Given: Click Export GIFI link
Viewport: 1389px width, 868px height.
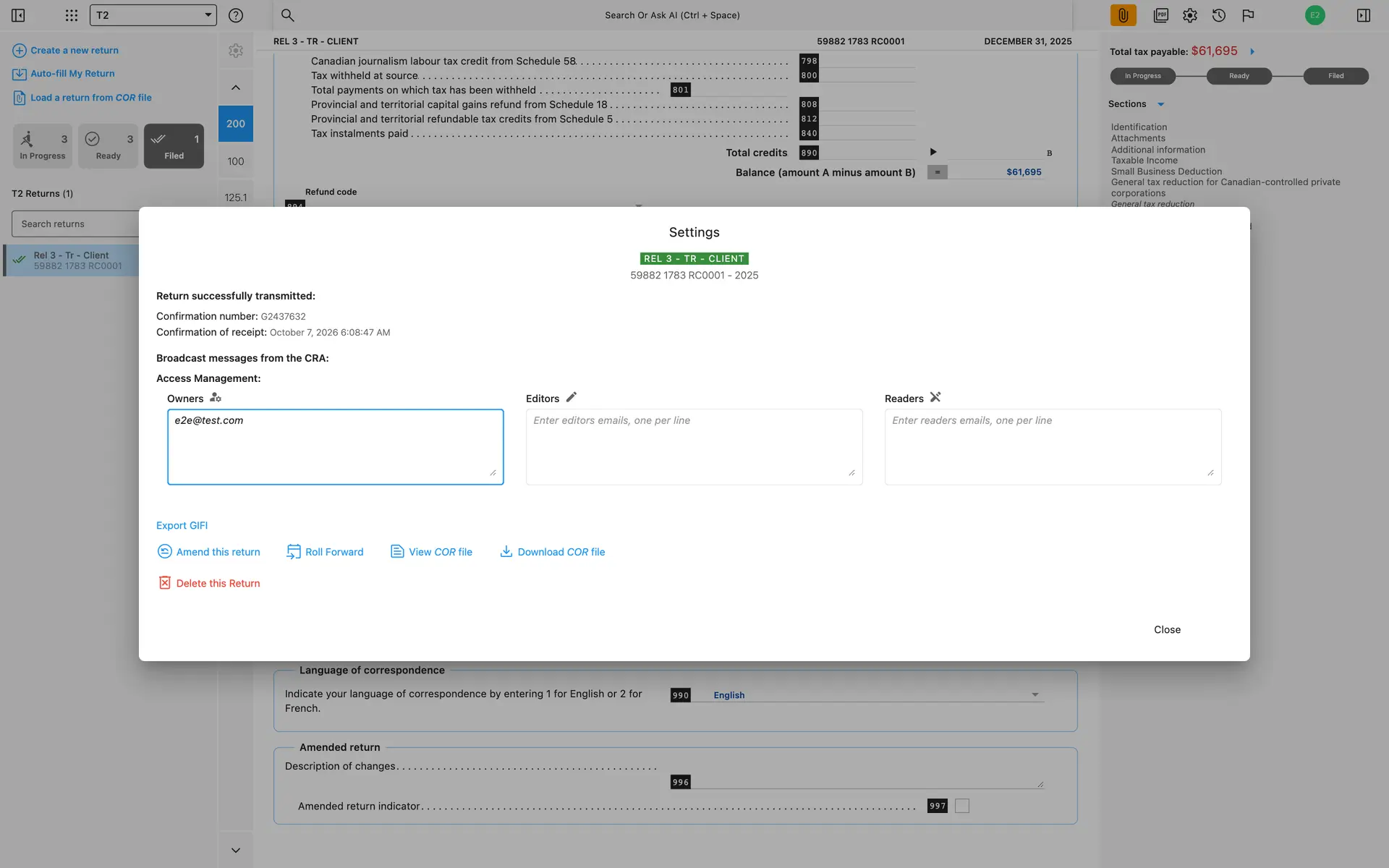Looking at the screenshot, I should click(182, 525).
